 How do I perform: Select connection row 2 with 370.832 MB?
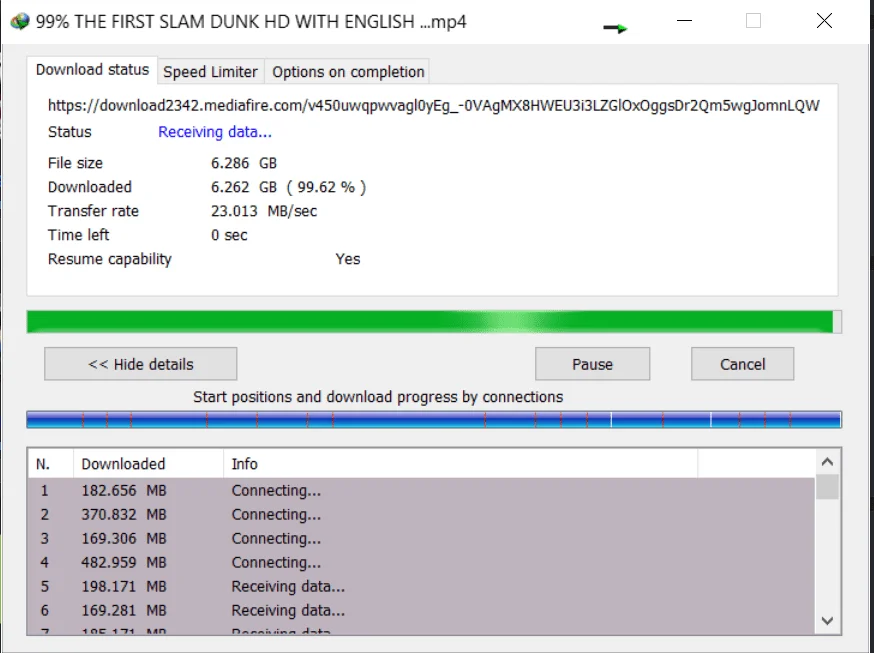421,514
